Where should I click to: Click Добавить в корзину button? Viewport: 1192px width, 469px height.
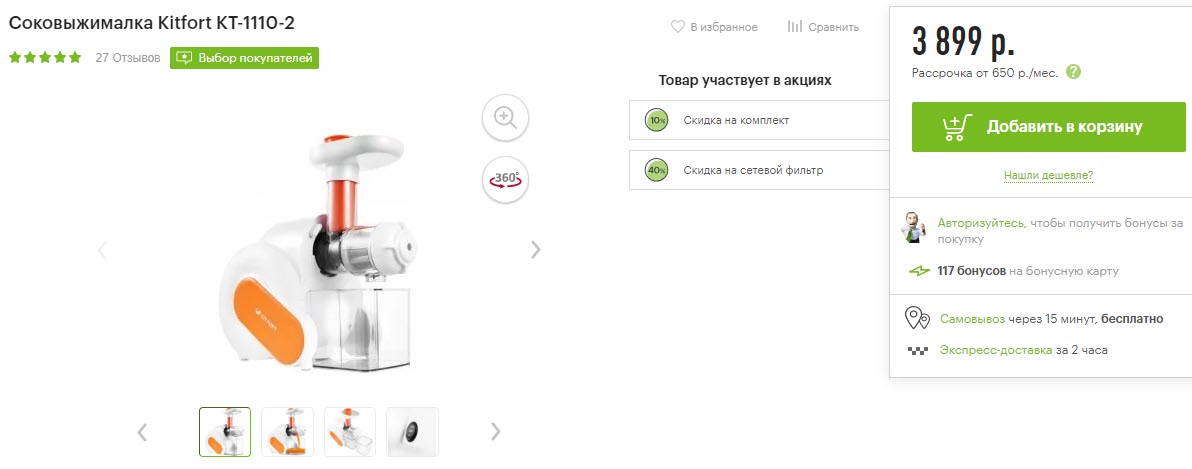tap(1048, 127)
